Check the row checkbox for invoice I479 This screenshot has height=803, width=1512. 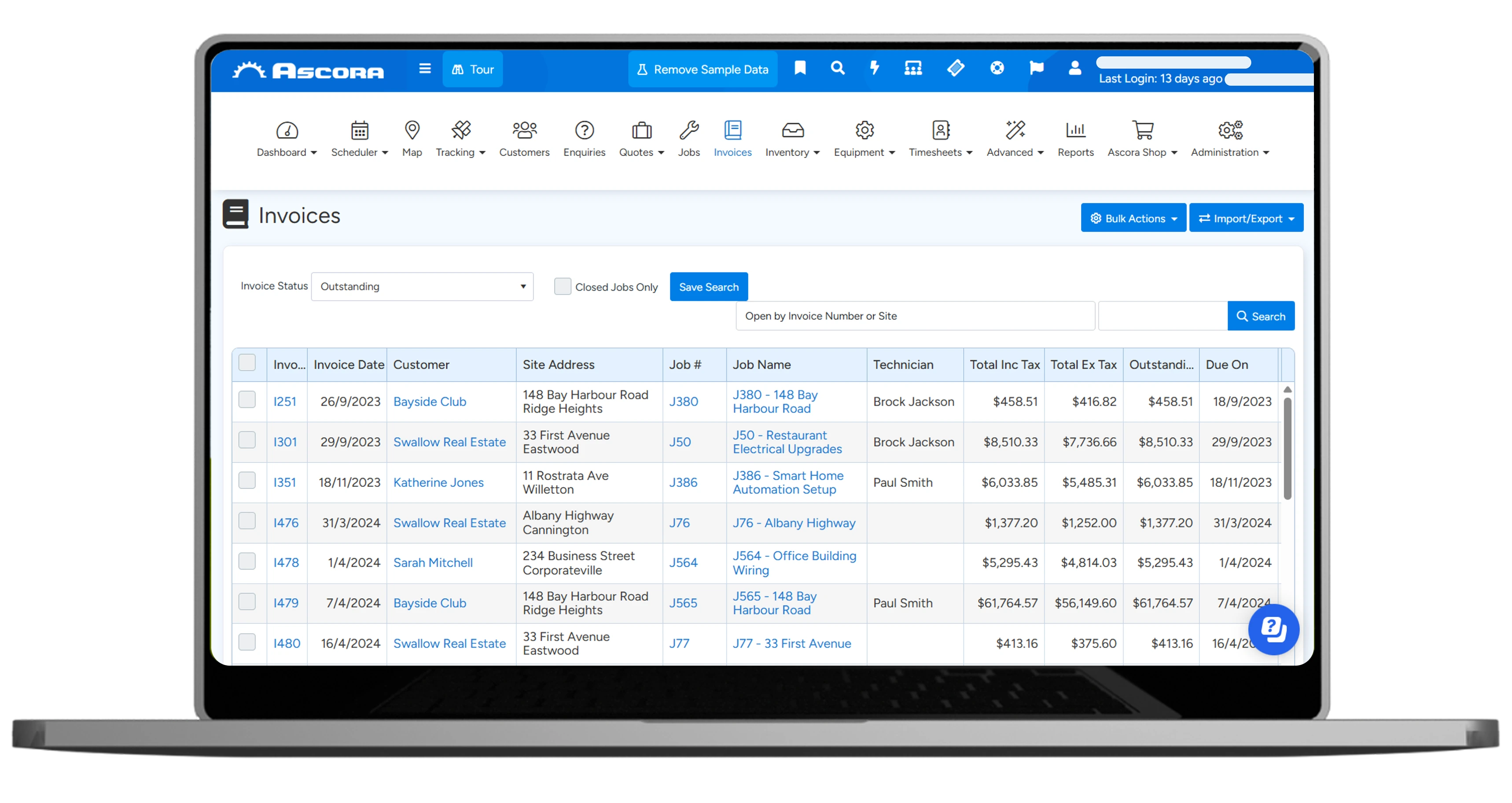[x=247, y=602]
